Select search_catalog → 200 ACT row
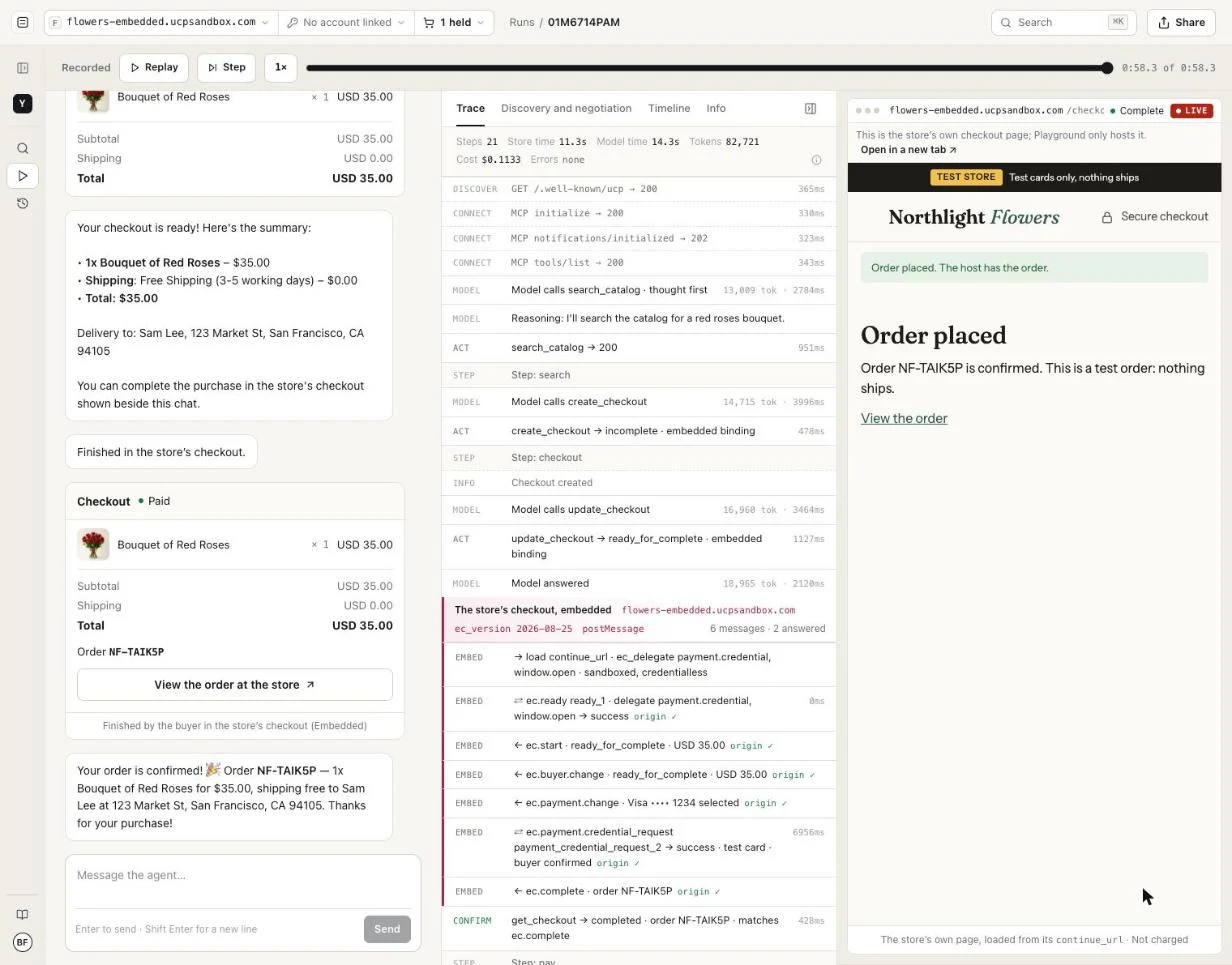 click(x=639, y=348)
